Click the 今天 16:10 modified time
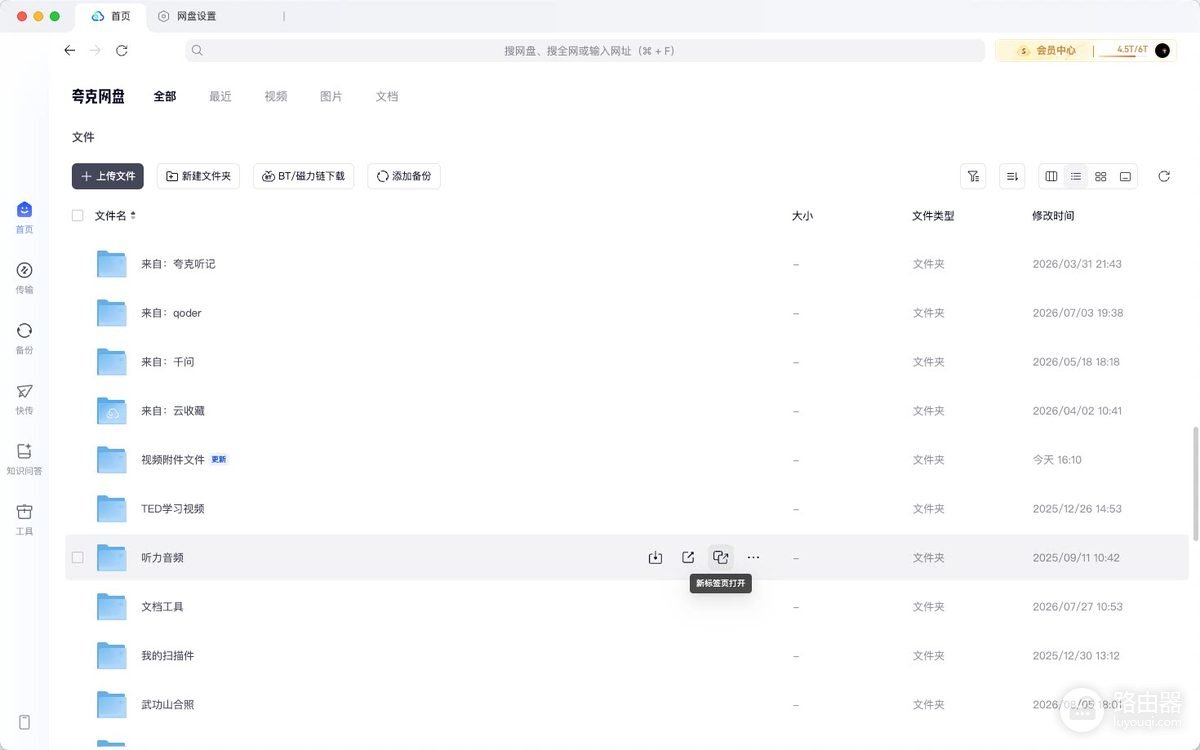 tap(1057, 460)
